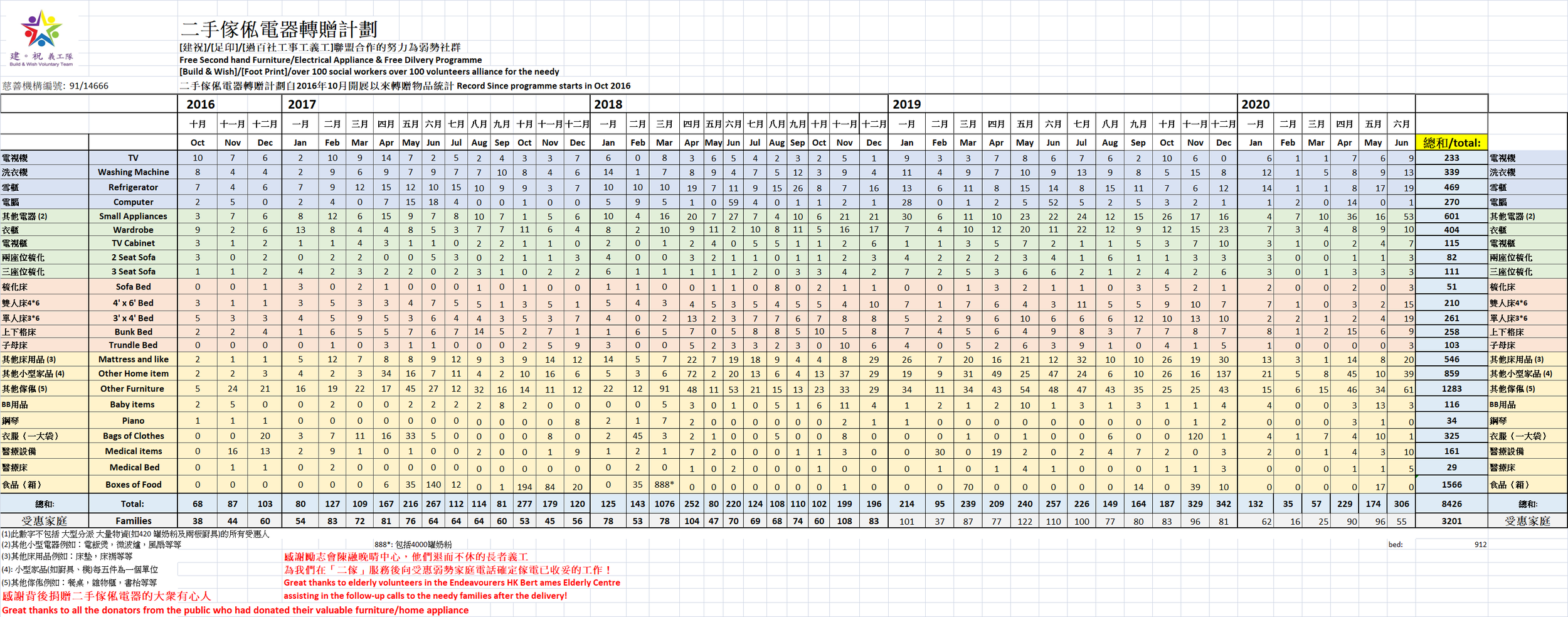Select the 3 Seat Sofa row label
Viewport: 1568px width, 617px height.
tap(133, 272)
